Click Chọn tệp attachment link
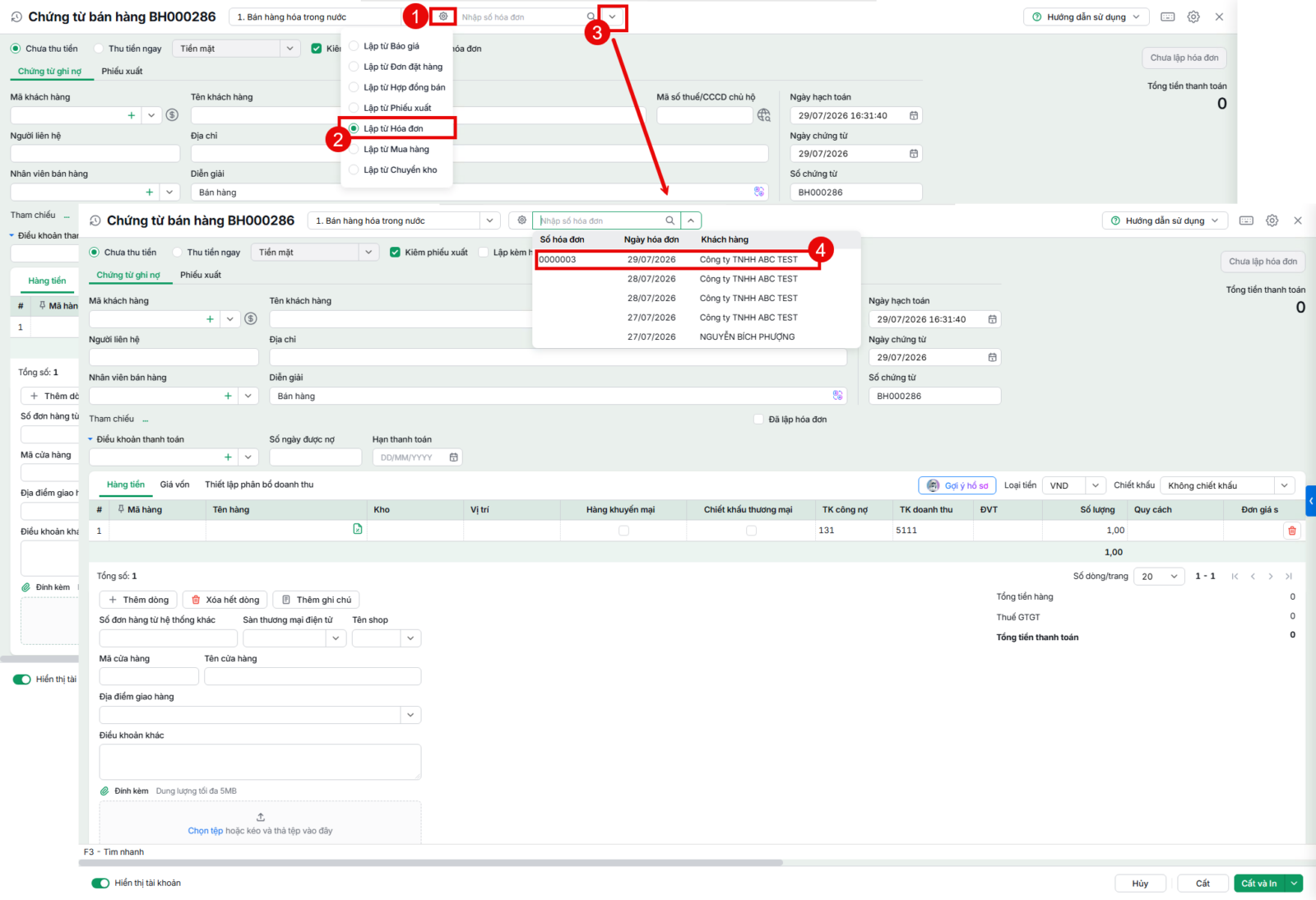Screen dimensions: 1316x900 pos(206,831)
